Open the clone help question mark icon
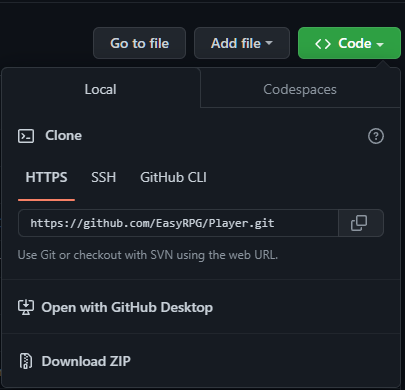Screen dimensions: 405x390 [376, 136]
